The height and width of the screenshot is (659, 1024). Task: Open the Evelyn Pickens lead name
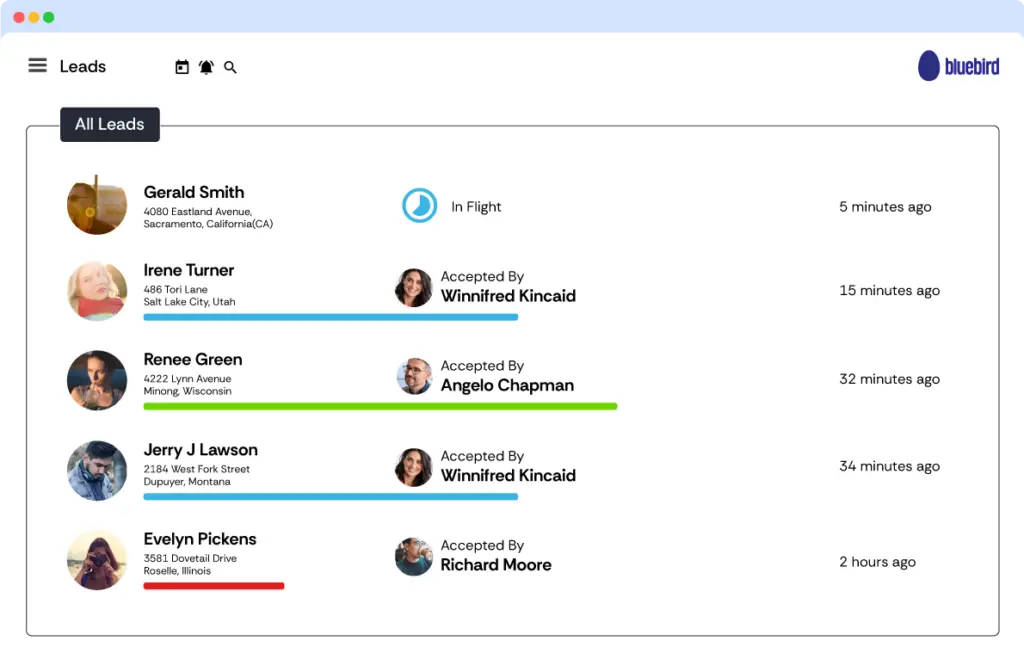click(x=200, y=539)
